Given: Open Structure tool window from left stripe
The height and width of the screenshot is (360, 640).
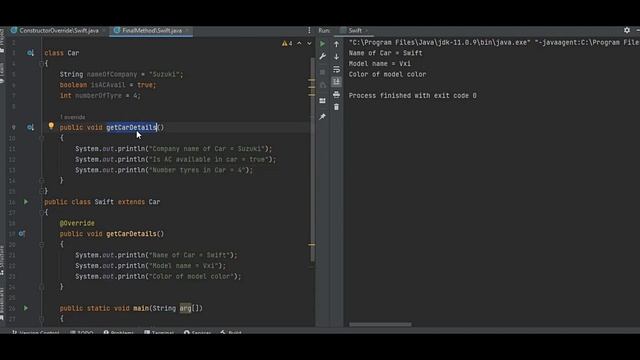Looking at the screenshot, I should coord(2,260).
